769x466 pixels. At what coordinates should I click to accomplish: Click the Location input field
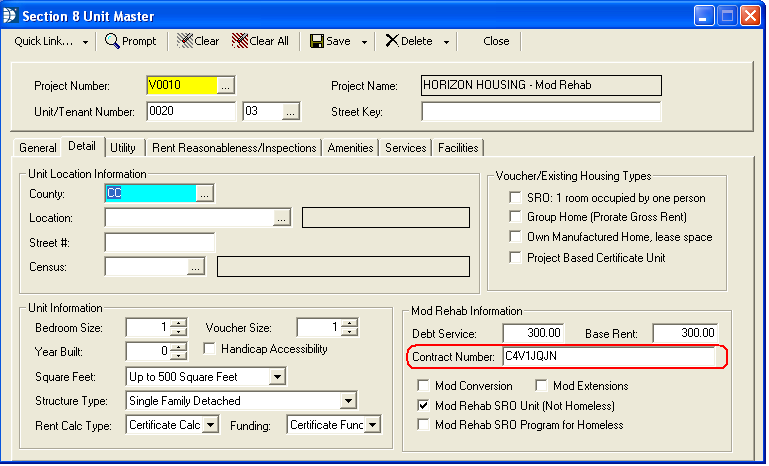coord(189,218)
